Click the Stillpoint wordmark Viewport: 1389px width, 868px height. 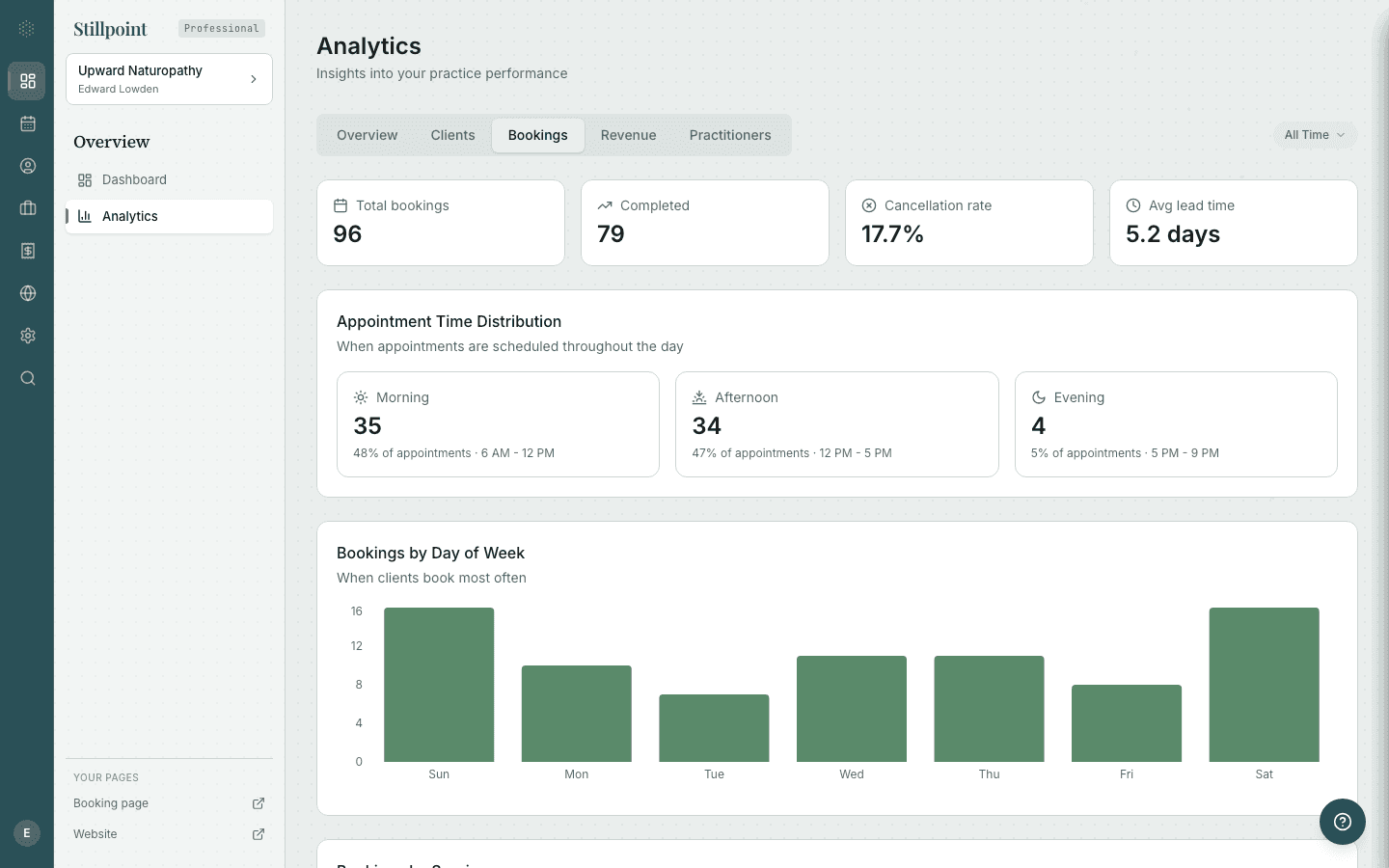click(110, 29)
